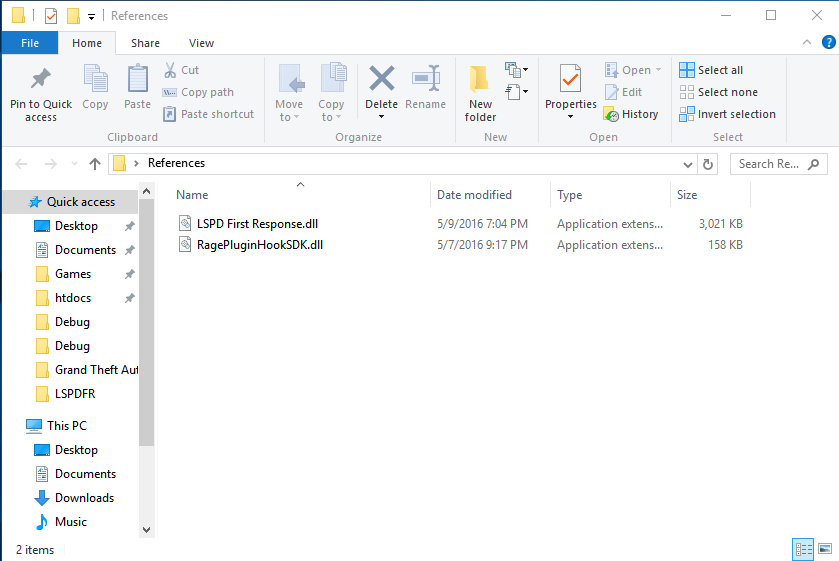Switch to the Share ribbon tab
The image size is (839, 561).
[x=145, y=43]
